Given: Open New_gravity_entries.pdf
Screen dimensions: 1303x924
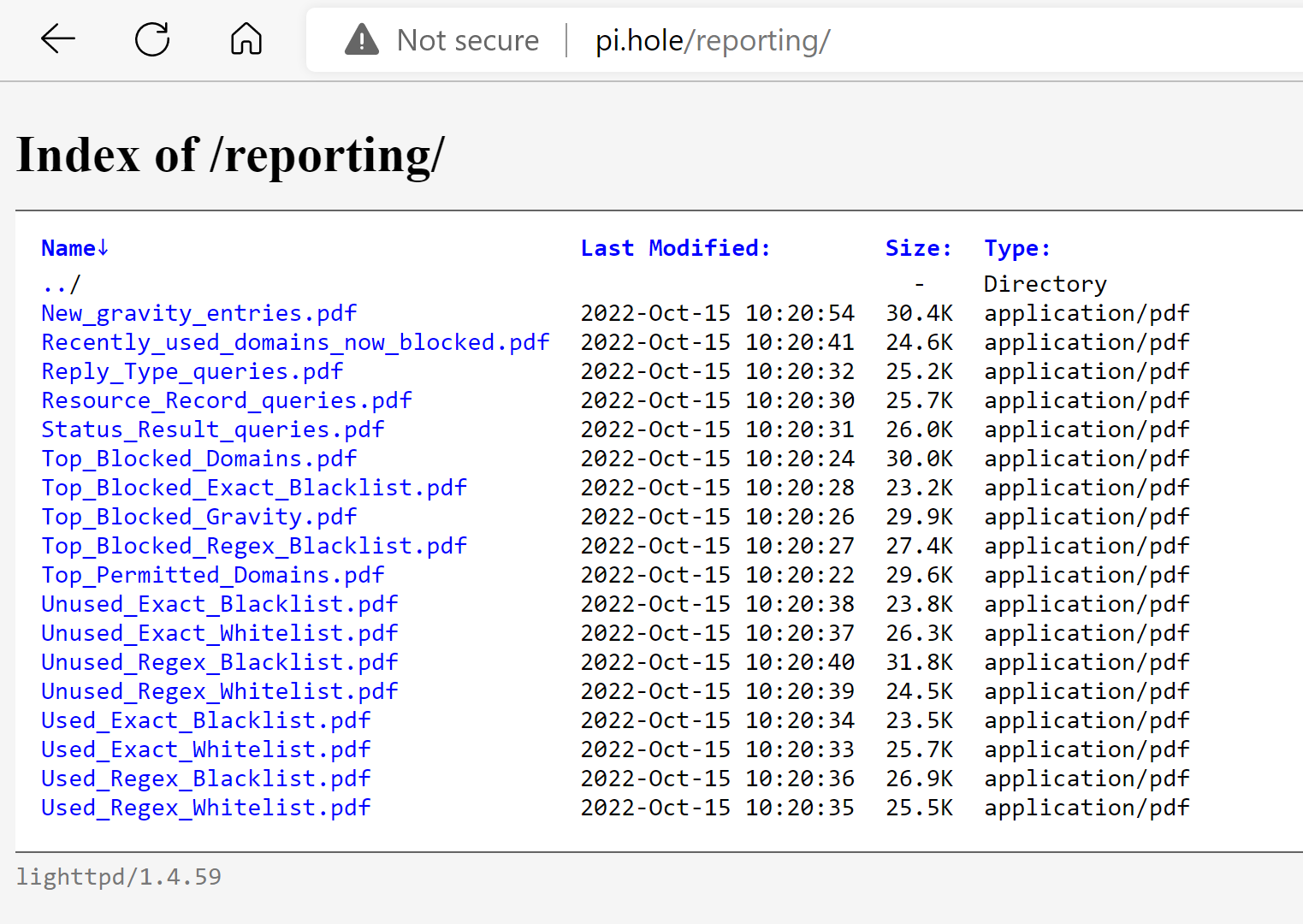Looking at the screenshot, I should tap(198, 313).
